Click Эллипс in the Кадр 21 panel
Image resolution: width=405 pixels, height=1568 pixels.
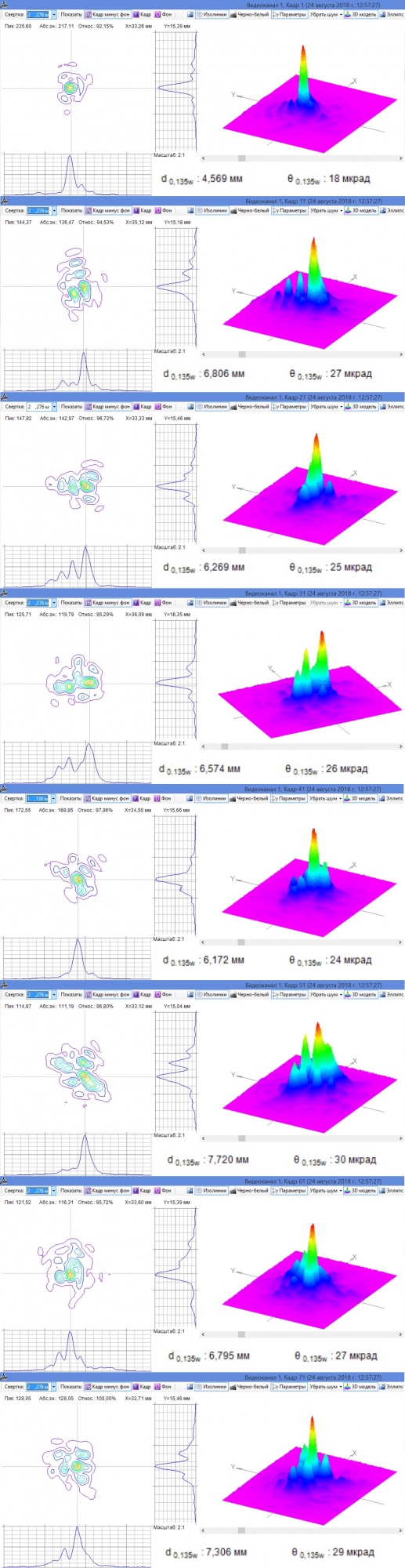[x=392, y=406]
